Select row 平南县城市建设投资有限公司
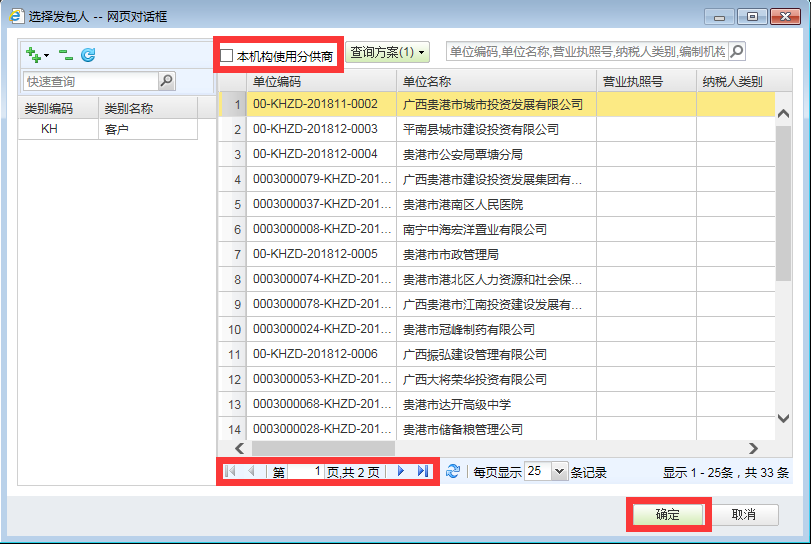 (x=497, y=129)
